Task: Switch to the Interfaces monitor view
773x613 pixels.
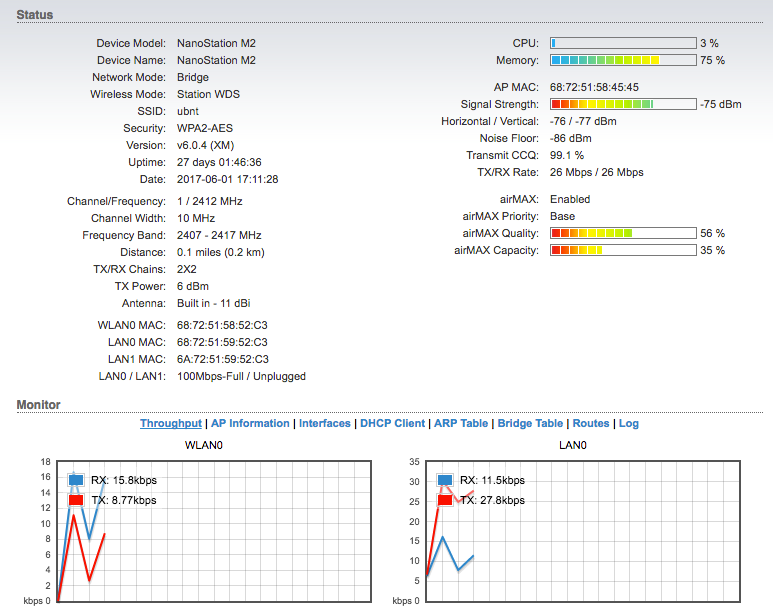Action: click(x=325, y=423)
